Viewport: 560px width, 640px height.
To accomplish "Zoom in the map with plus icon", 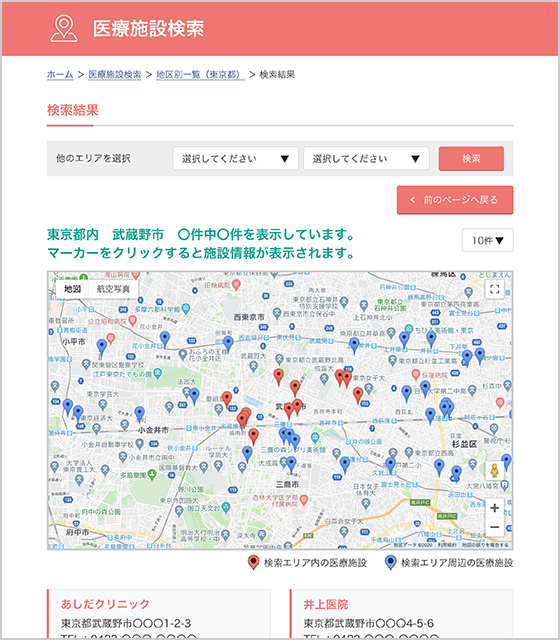I will click(495, 508).
